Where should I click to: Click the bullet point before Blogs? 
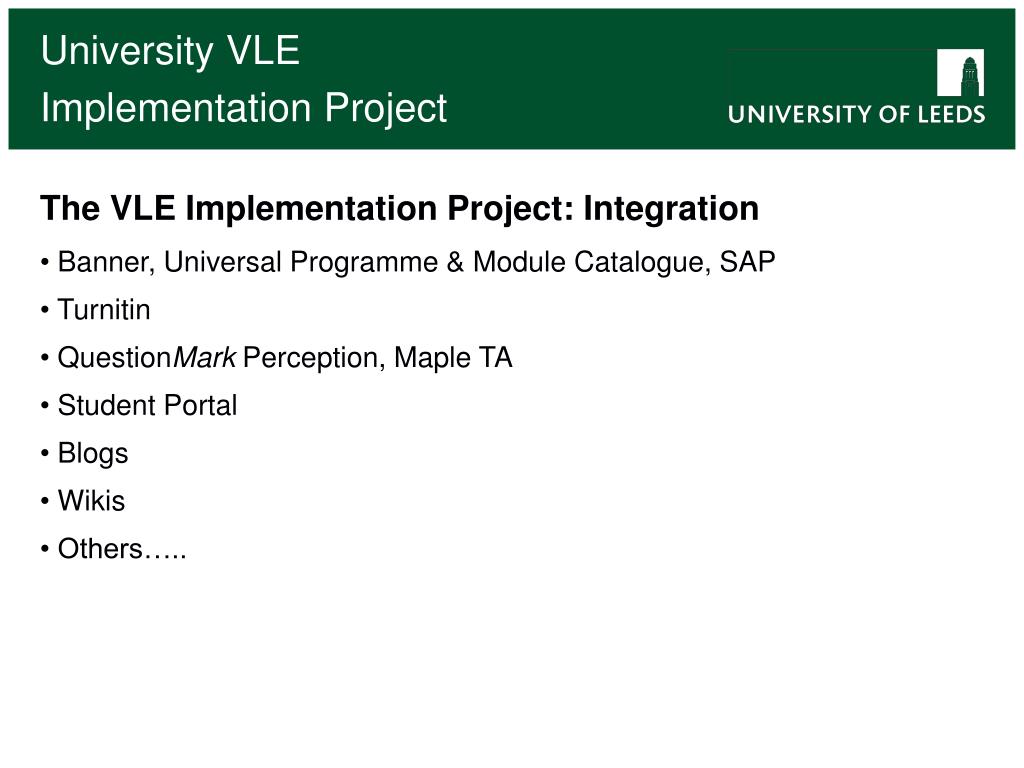point(45,455)
